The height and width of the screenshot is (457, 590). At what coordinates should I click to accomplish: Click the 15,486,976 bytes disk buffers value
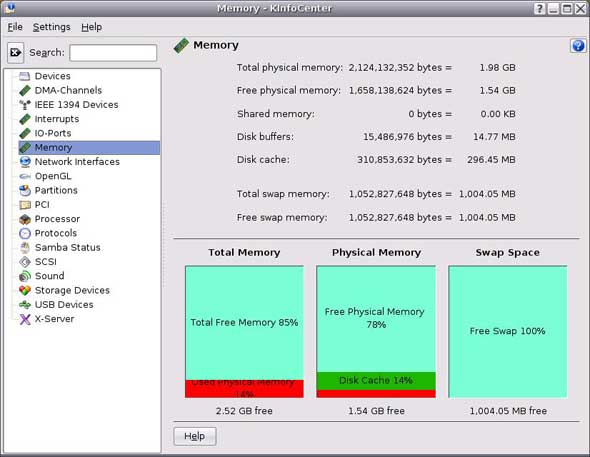402,137
